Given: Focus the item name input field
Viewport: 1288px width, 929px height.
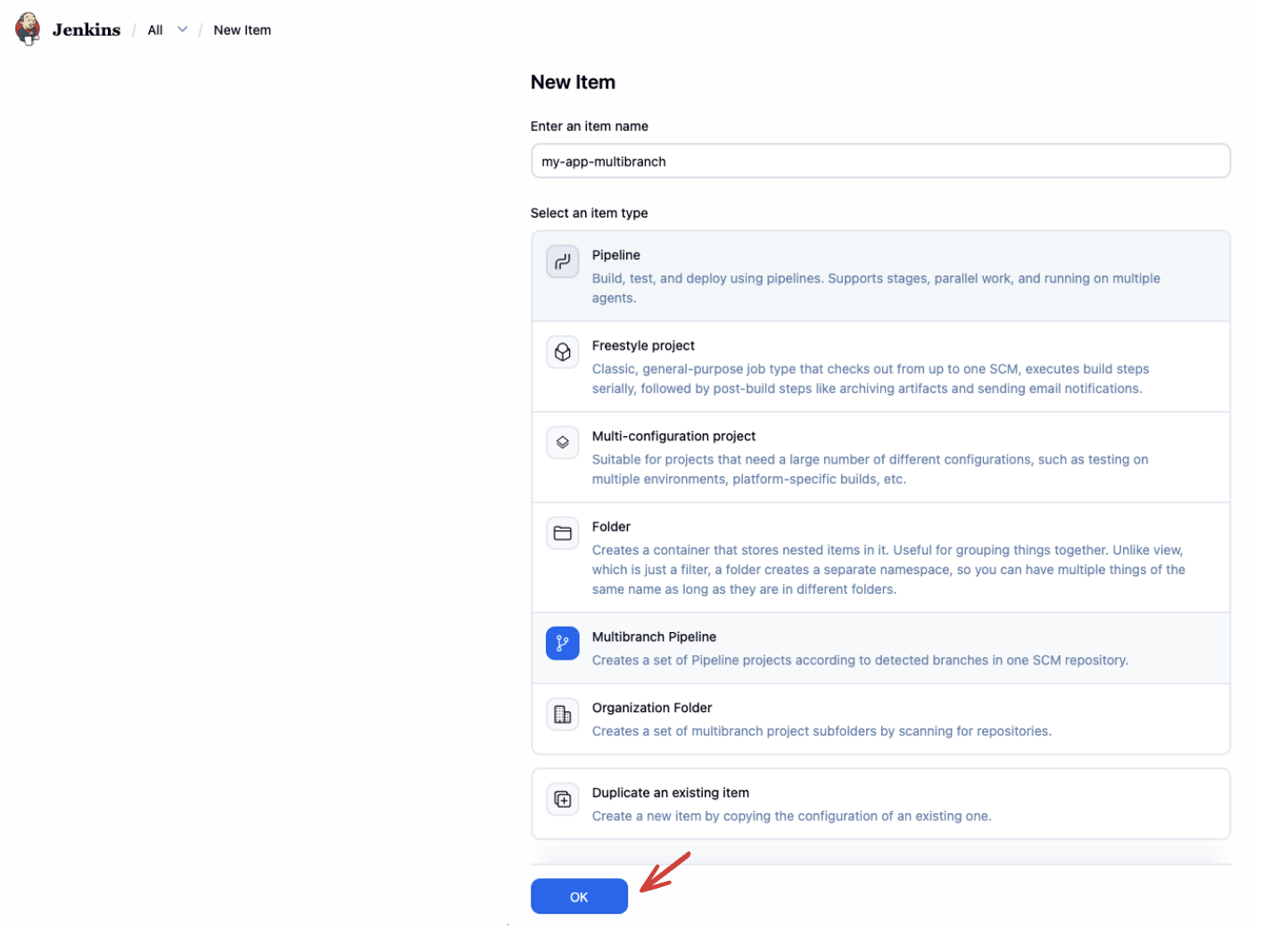Looking at the screenshot, I should tap(880, 161).
